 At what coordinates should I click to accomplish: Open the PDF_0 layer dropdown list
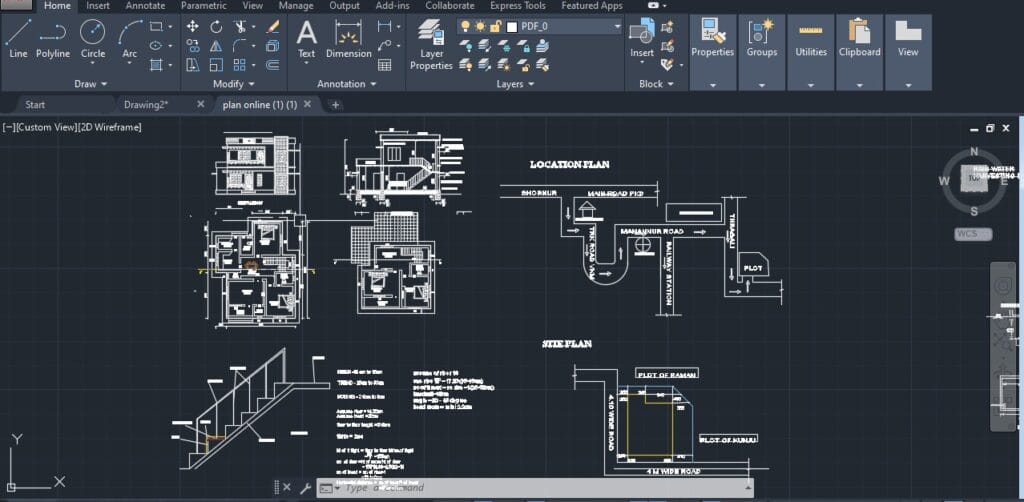617,26
